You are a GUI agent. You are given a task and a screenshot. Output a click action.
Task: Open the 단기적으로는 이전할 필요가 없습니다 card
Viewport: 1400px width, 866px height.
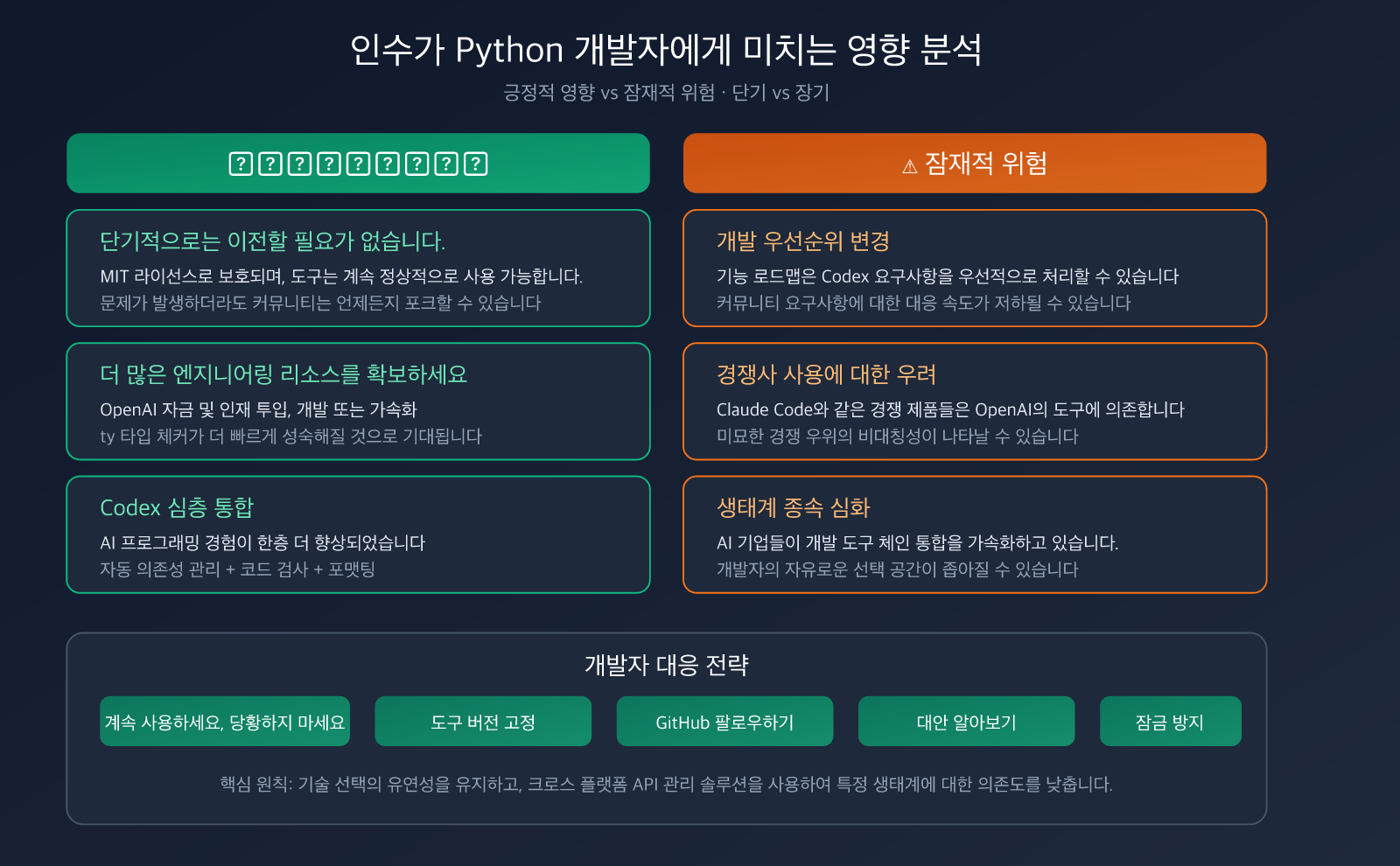coord(357,269)
